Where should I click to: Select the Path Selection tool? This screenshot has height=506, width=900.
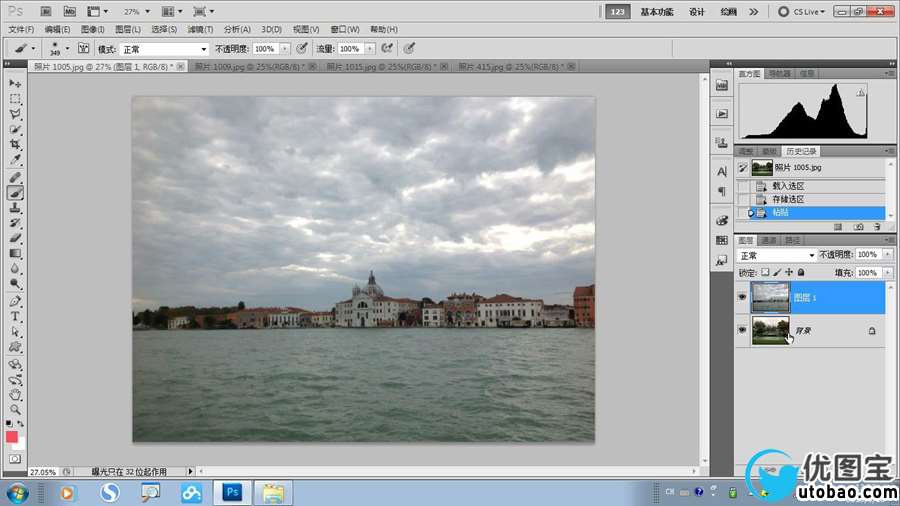coord(15,332)
